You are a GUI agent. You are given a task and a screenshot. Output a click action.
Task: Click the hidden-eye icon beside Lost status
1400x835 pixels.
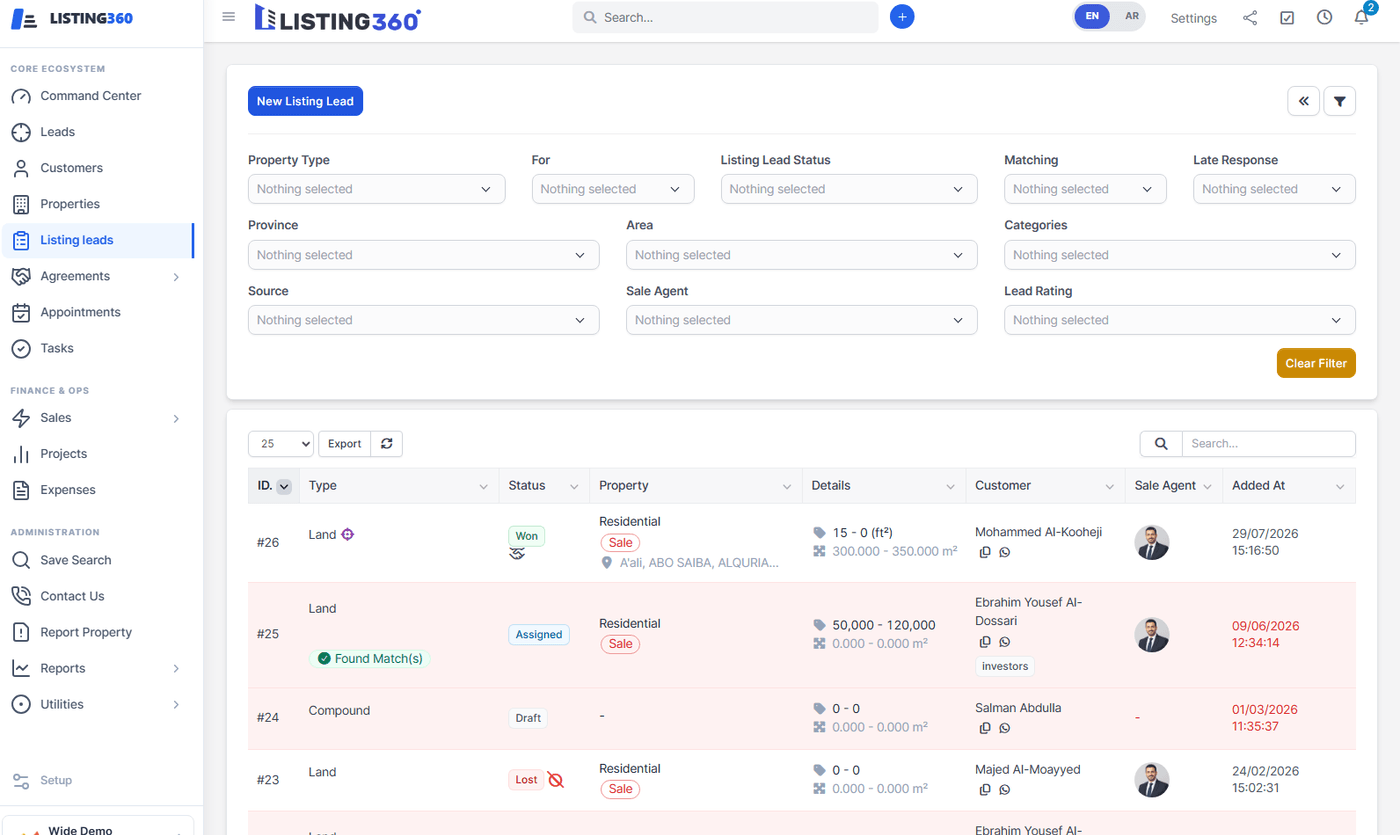point(556,780)
